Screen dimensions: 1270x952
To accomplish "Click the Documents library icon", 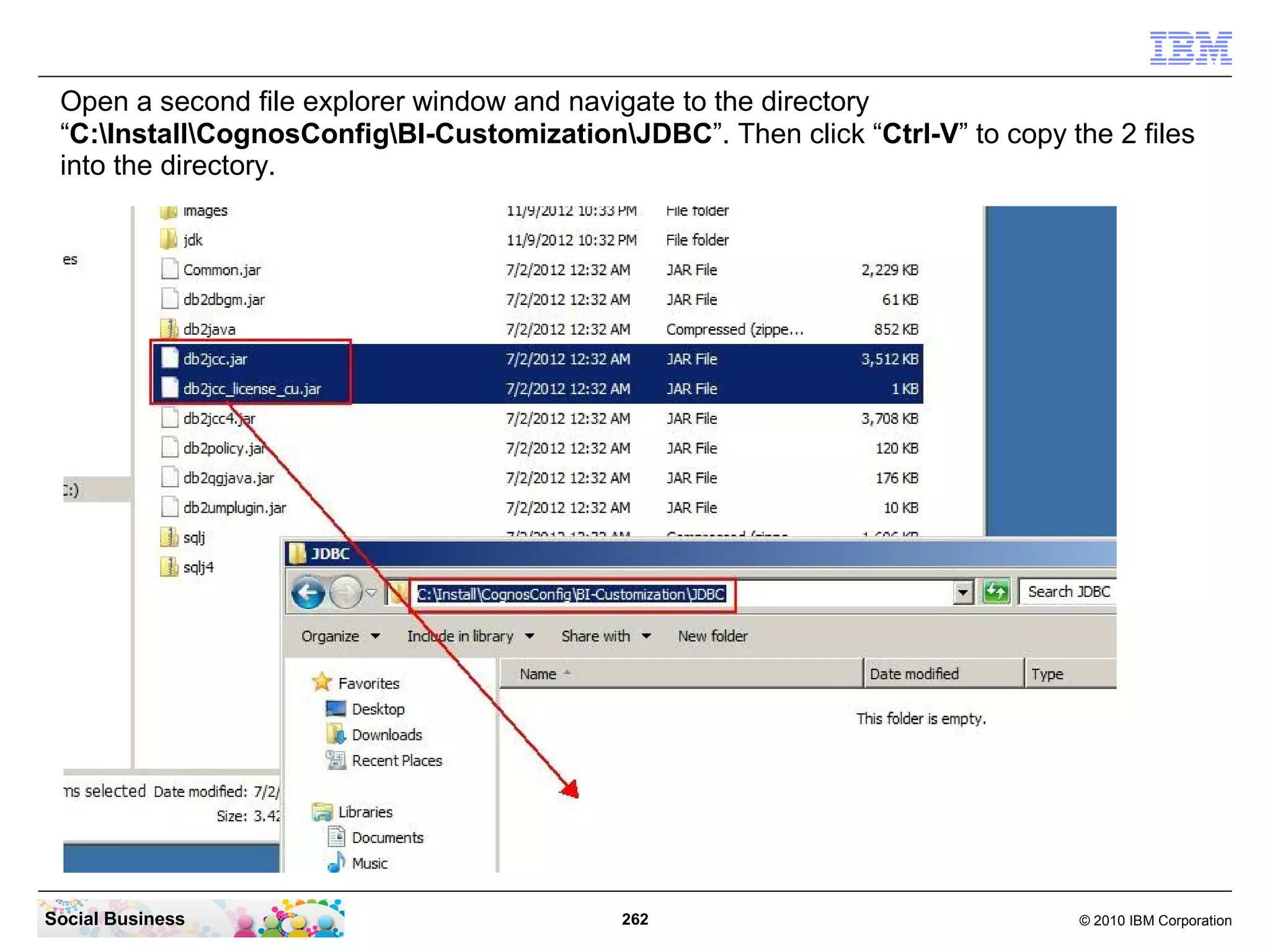I will click(x=336, y=837).
